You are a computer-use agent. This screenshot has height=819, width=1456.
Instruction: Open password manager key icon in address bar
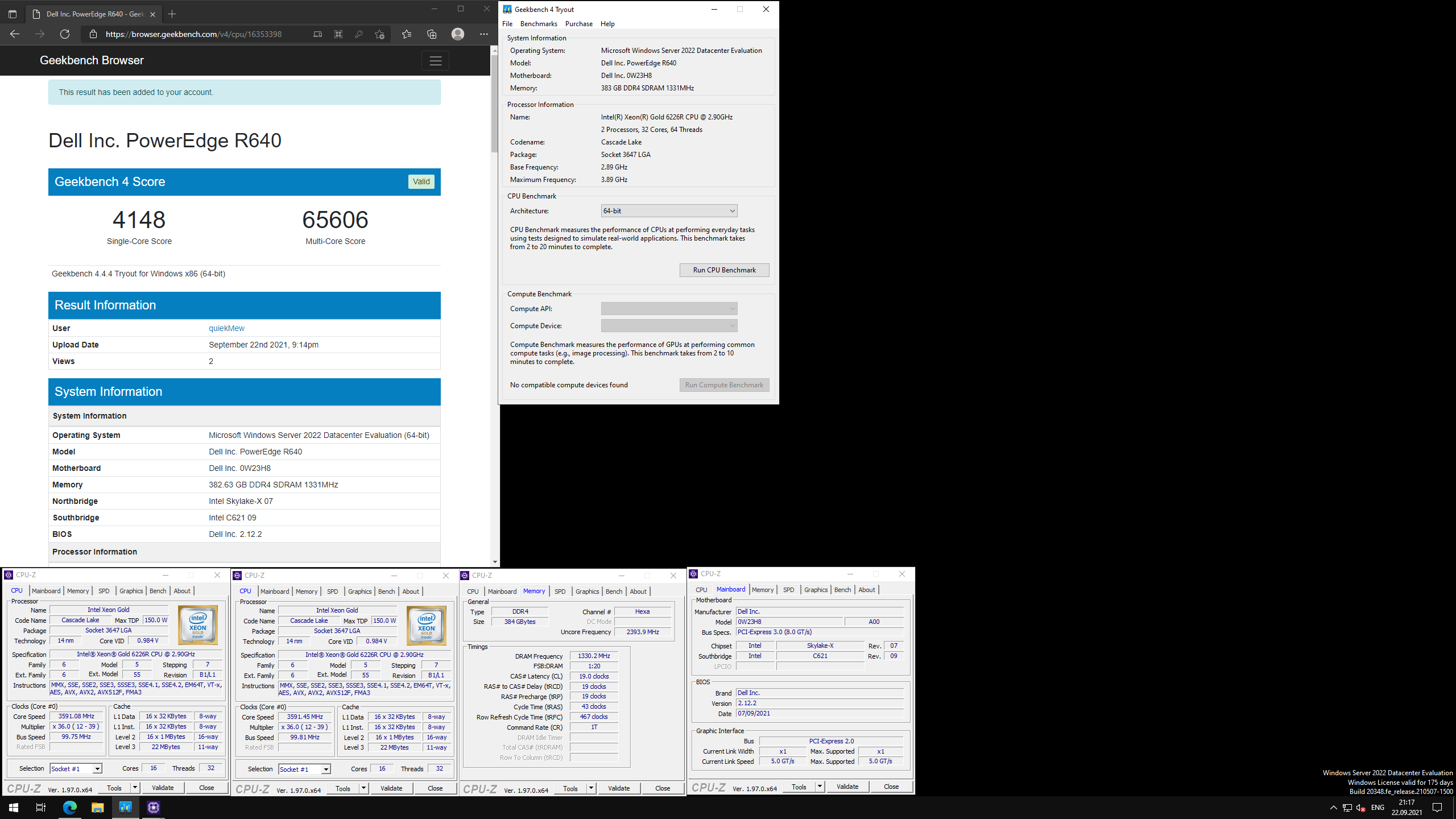pos(359,34)
